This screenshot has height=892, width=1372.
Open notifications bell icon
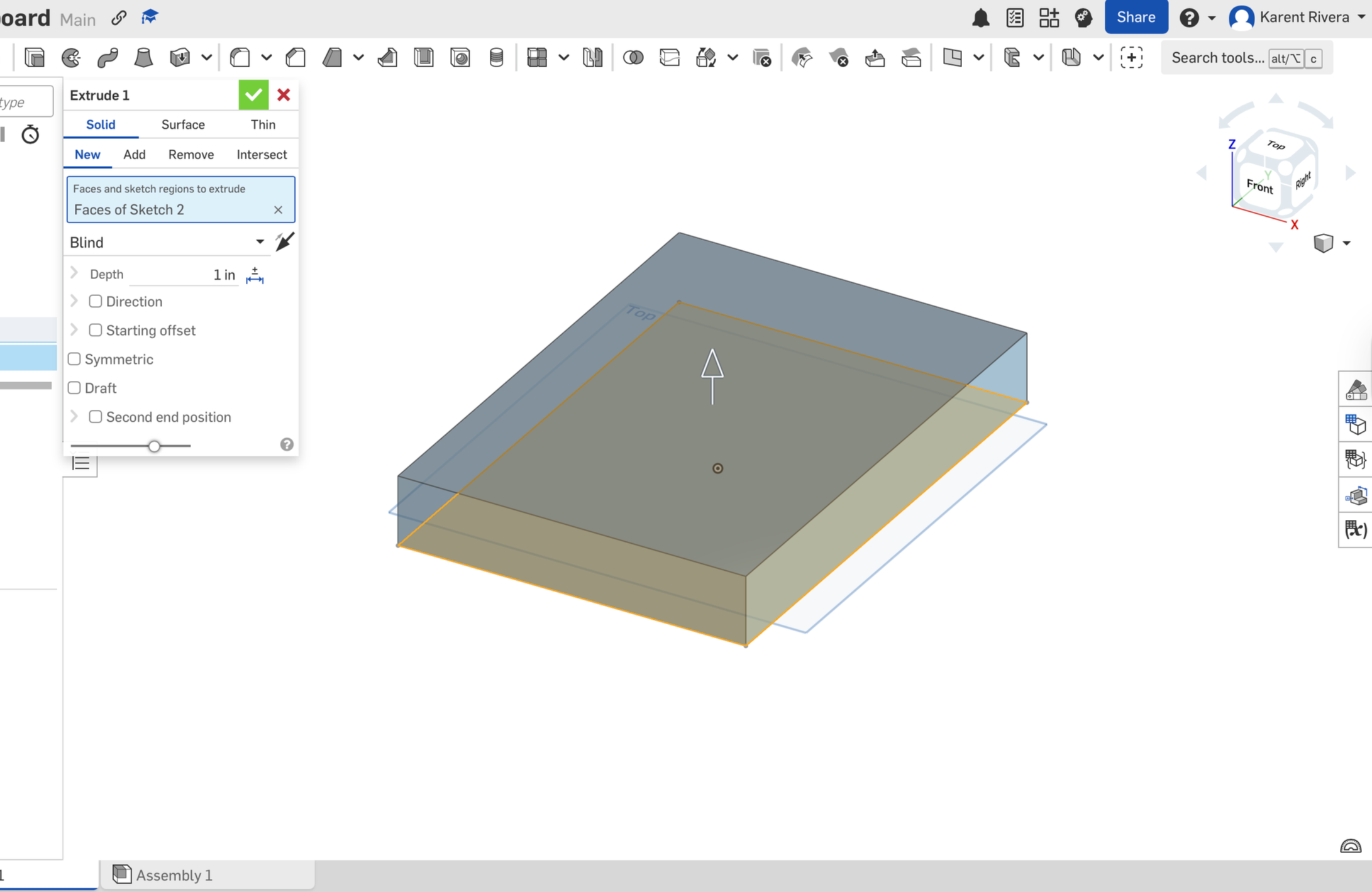pos(980,18)
